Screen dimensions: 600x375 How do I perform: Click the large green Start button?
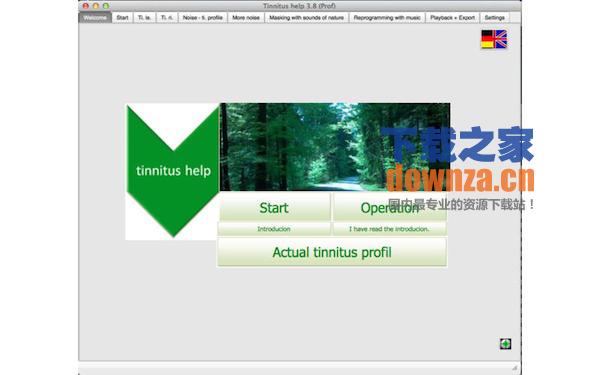274,207
